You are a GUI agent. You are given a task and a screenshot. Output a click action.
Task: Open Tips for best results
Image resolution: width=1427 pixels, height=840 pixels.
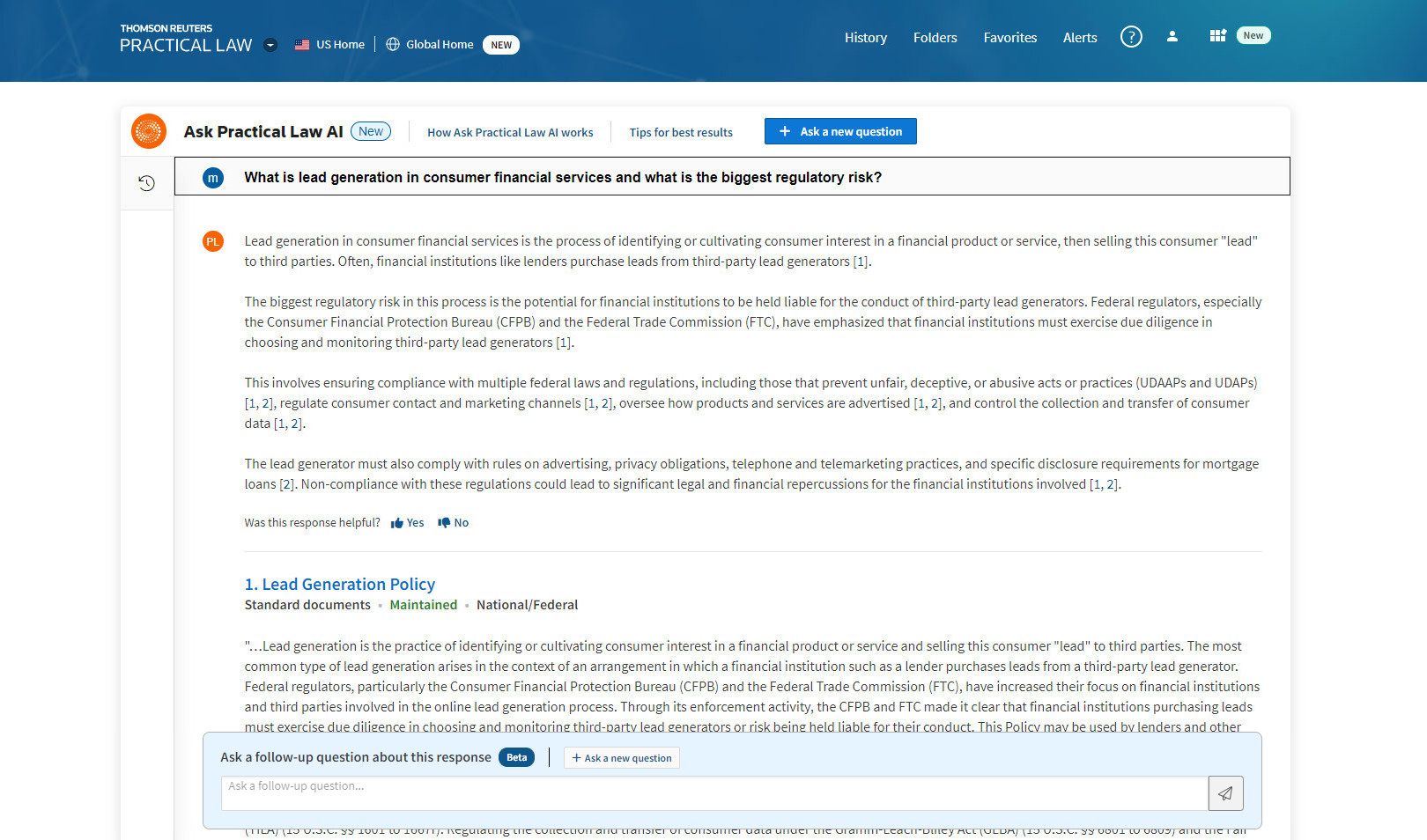681,132
